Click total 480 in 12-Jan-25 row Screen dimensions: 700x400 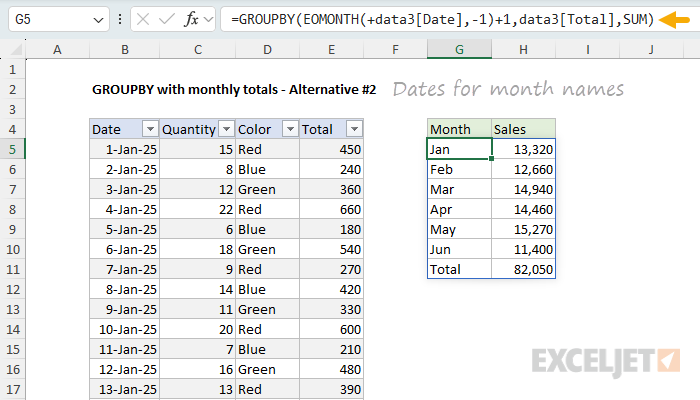coord(331,369)
